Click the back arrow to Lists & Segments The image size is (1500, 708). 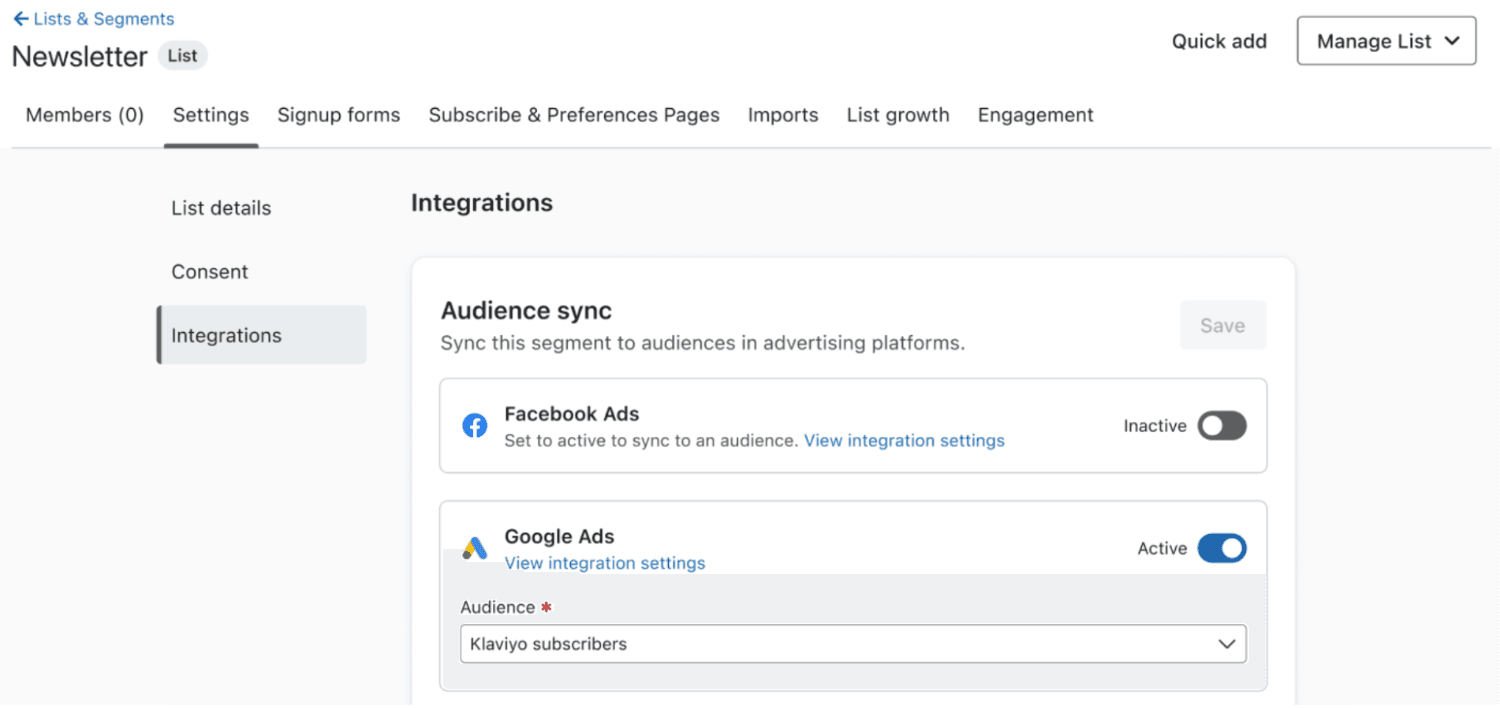tap(20, 19)
